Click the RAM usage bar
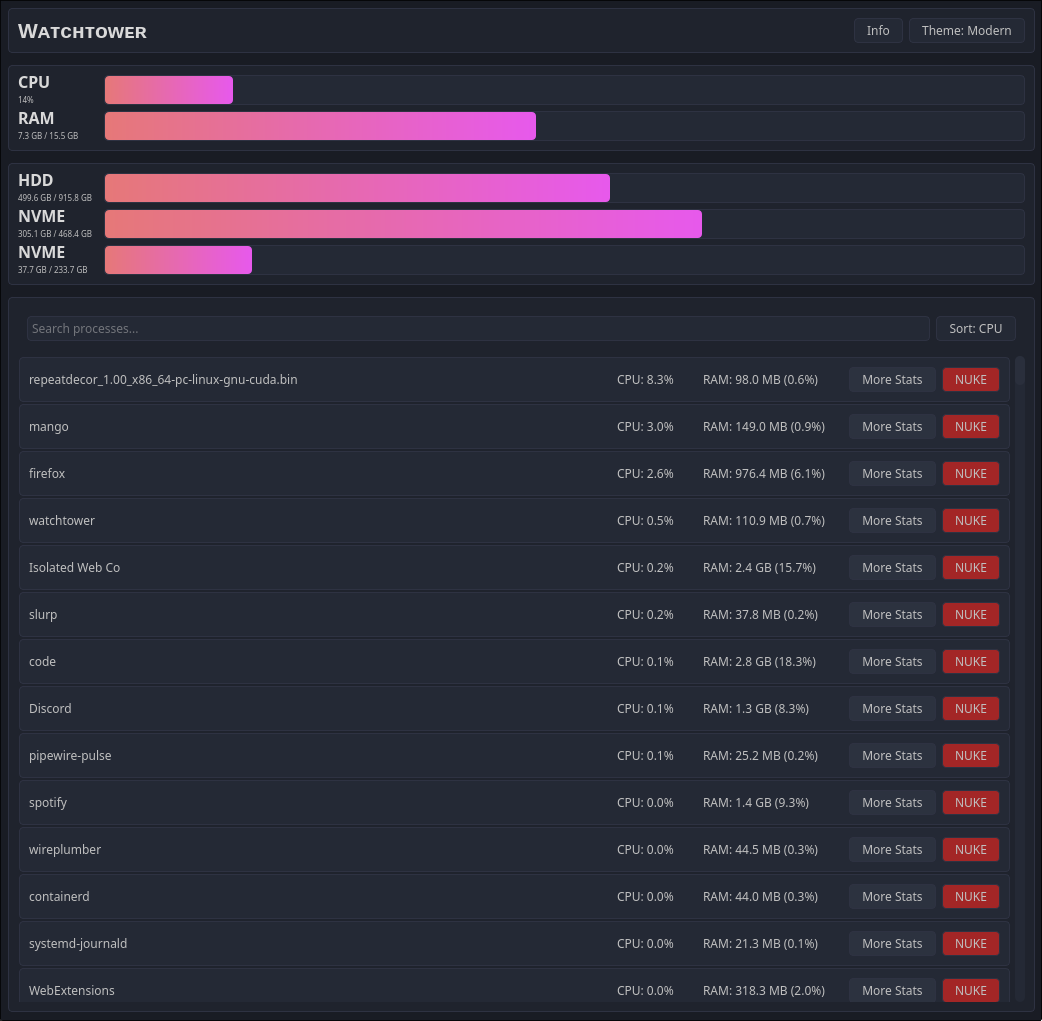1042x1021 pixels. pyautogui.click(x=564, y=126)
